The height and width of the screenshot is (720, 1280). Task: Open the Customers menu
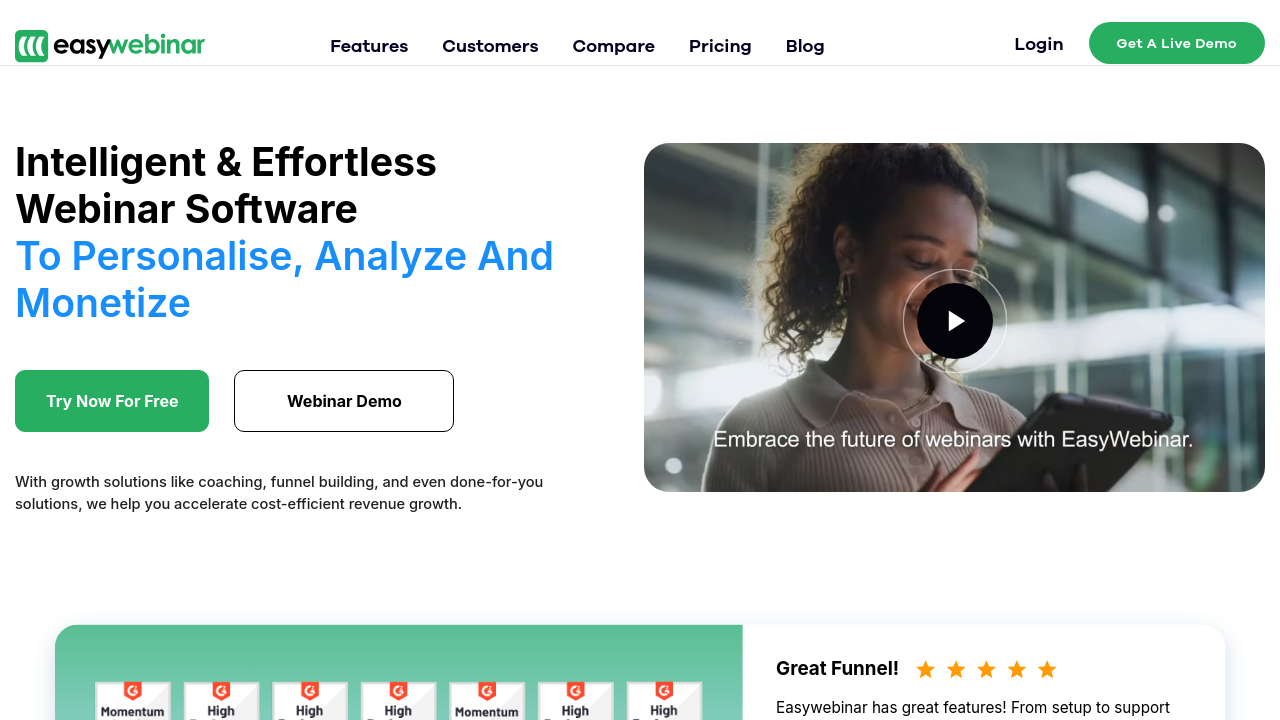click(490, 46)
